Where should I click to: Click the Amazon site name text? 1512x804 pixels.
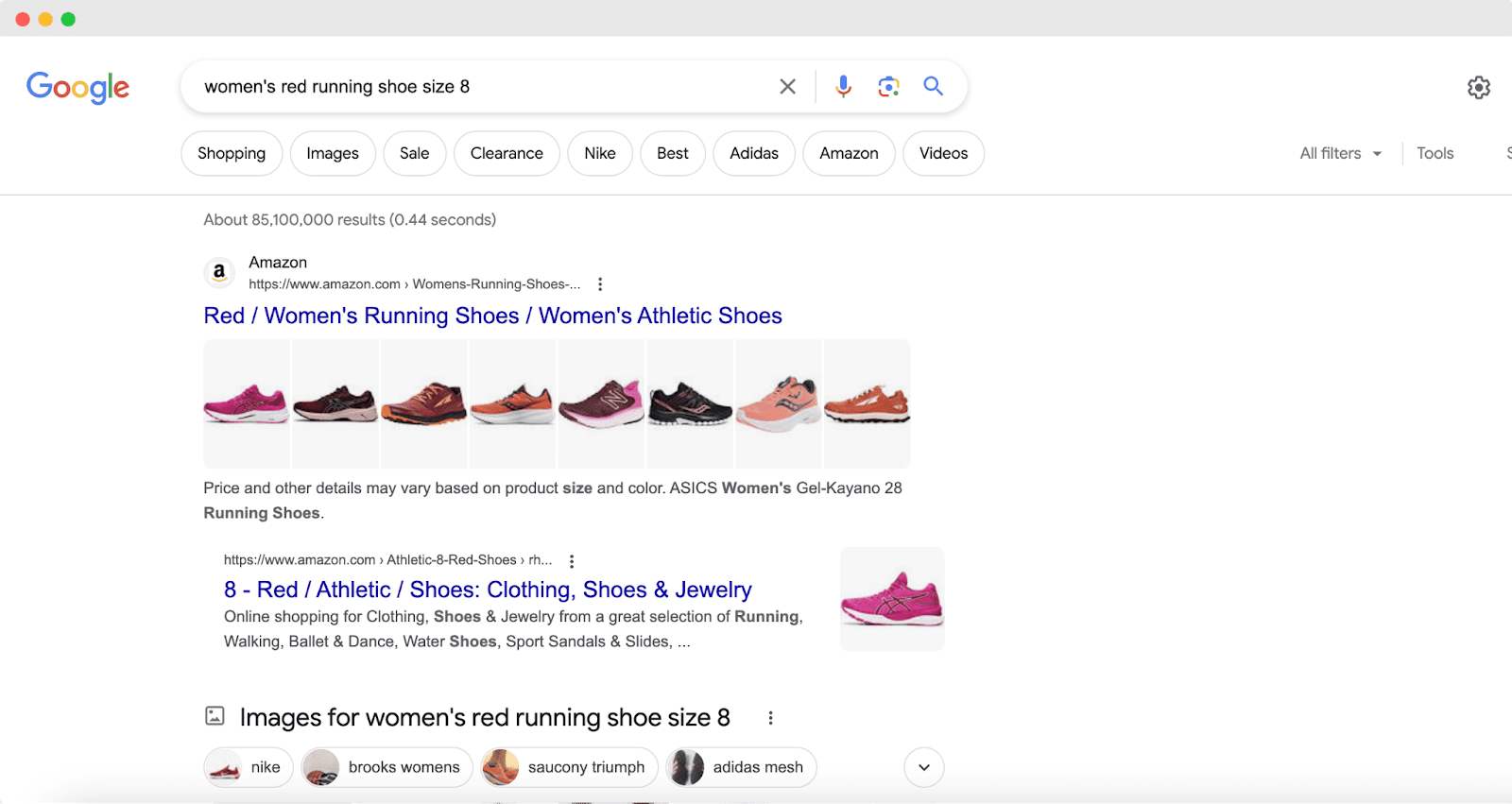[278, 263]
